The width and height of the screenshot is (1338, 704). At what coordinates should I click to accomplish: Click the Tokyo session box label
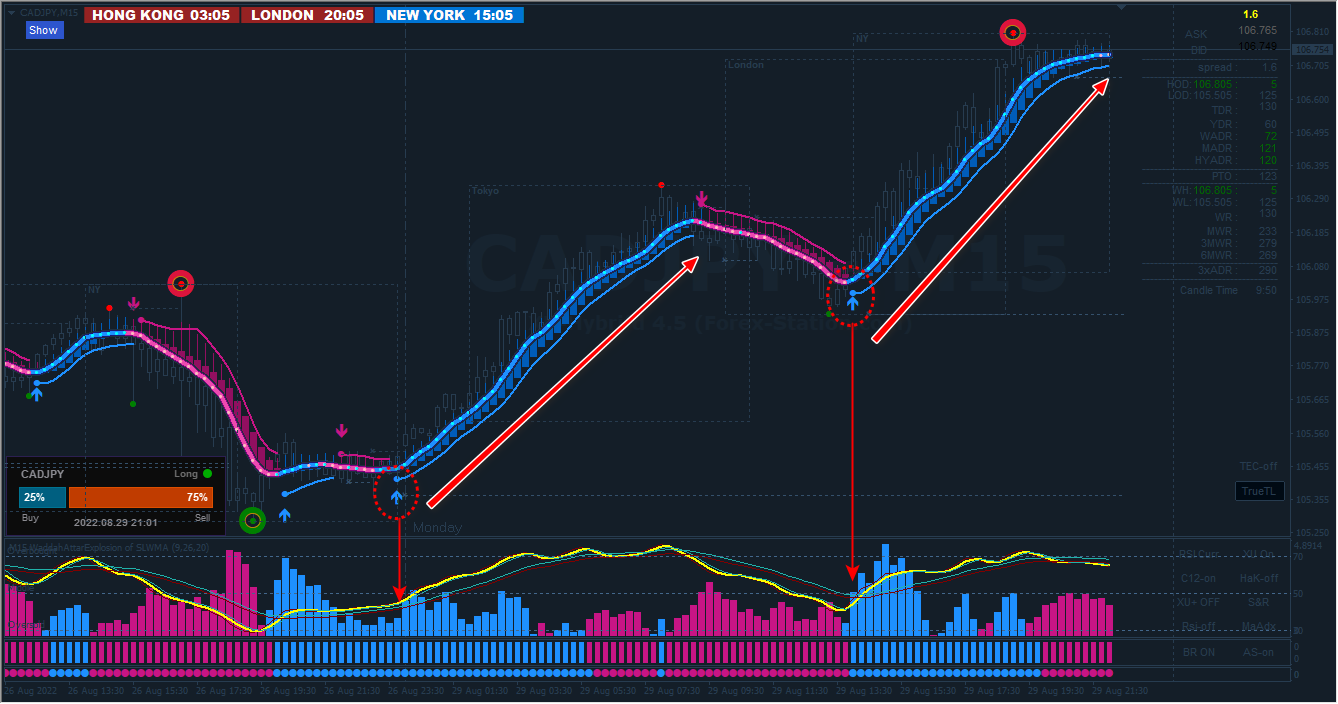click(485, 191)
